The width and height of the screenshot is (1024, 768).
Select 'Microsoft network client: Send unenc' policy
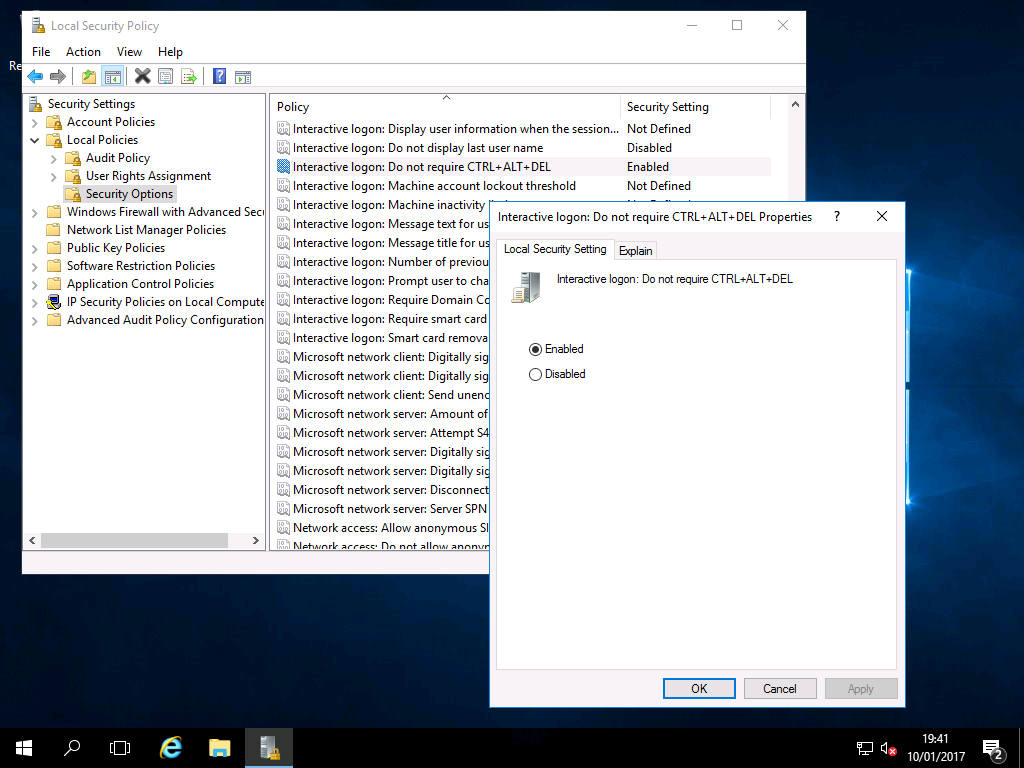pos(382,394)
